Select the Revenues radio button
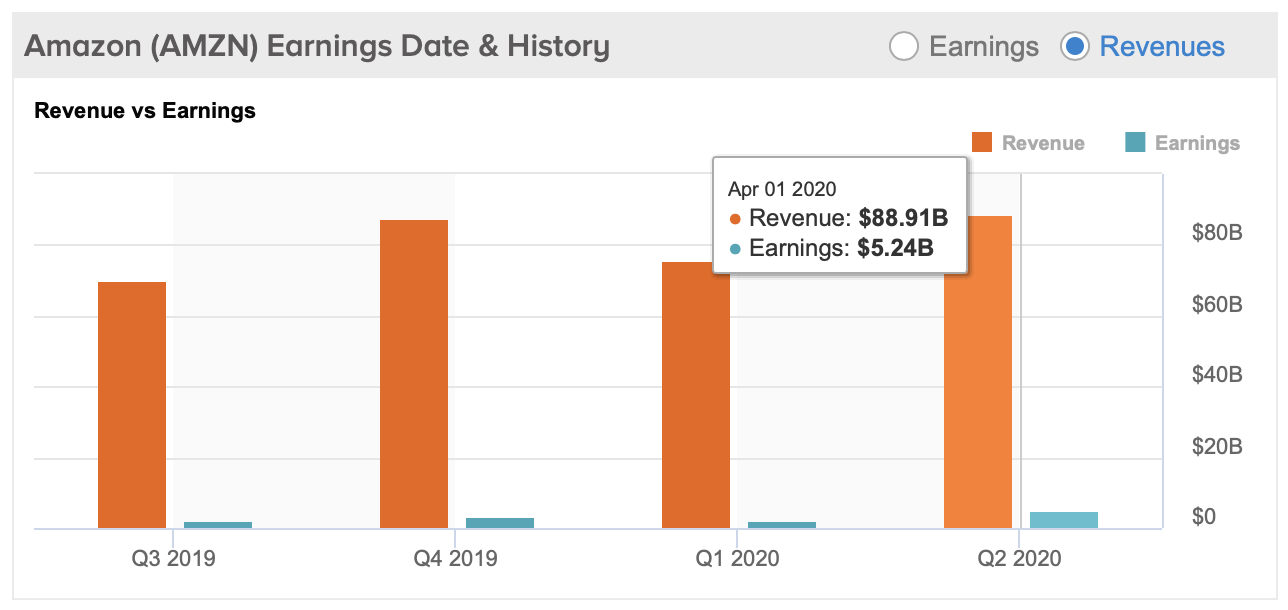1288x610 pixels. click(x=1075, y=46)
